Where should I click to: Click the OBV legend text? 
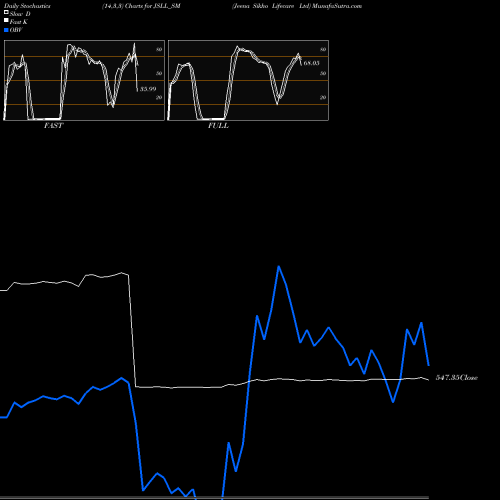click(16, 30)
